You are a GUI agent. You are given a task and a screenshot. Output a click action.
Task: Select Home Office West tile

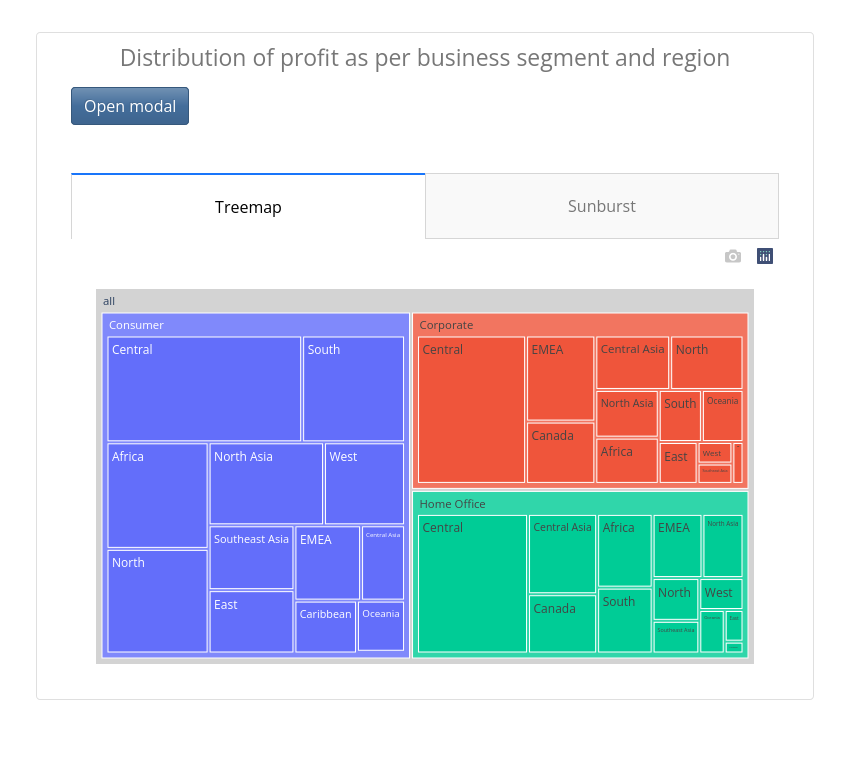click(723, 594)
